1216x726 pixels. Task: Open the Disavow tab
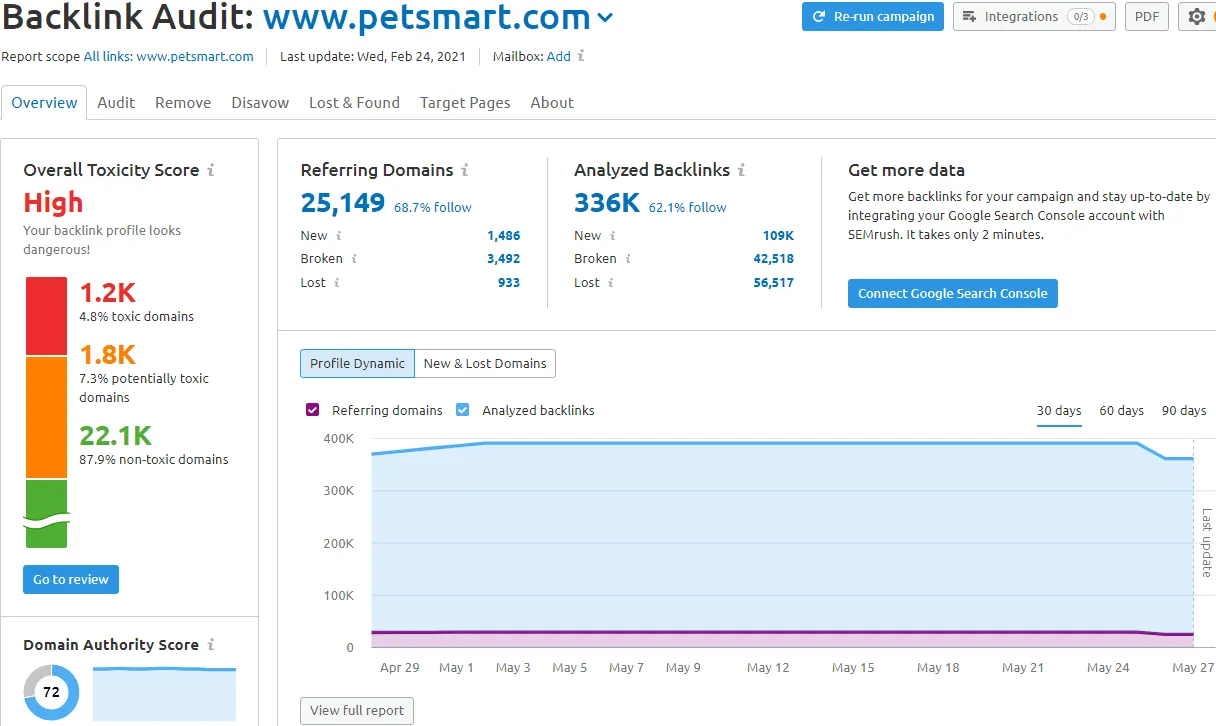pos(260,102)
